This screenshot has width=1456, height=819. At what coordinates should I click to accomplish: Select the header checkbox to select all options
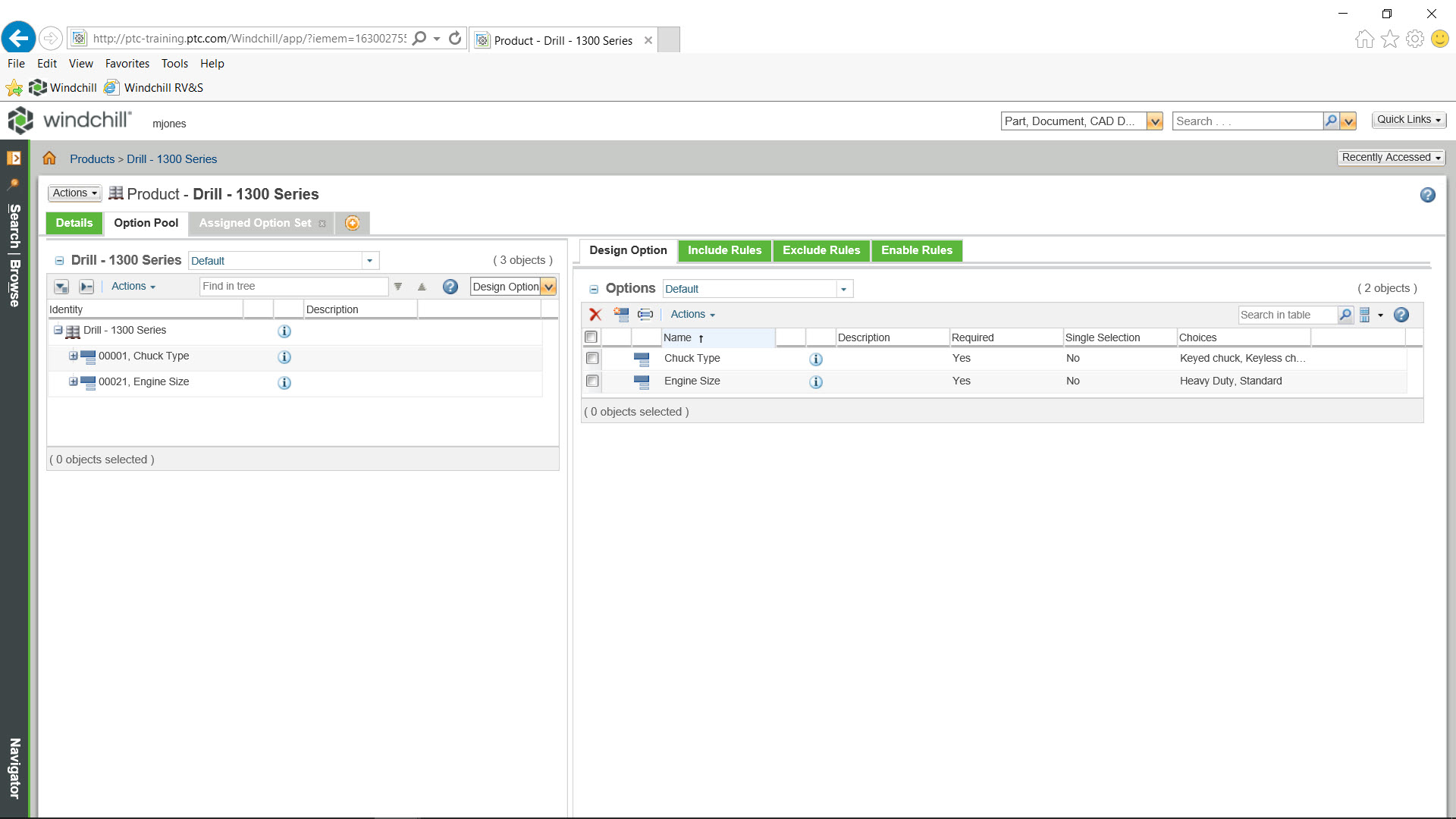click(591, 337)
